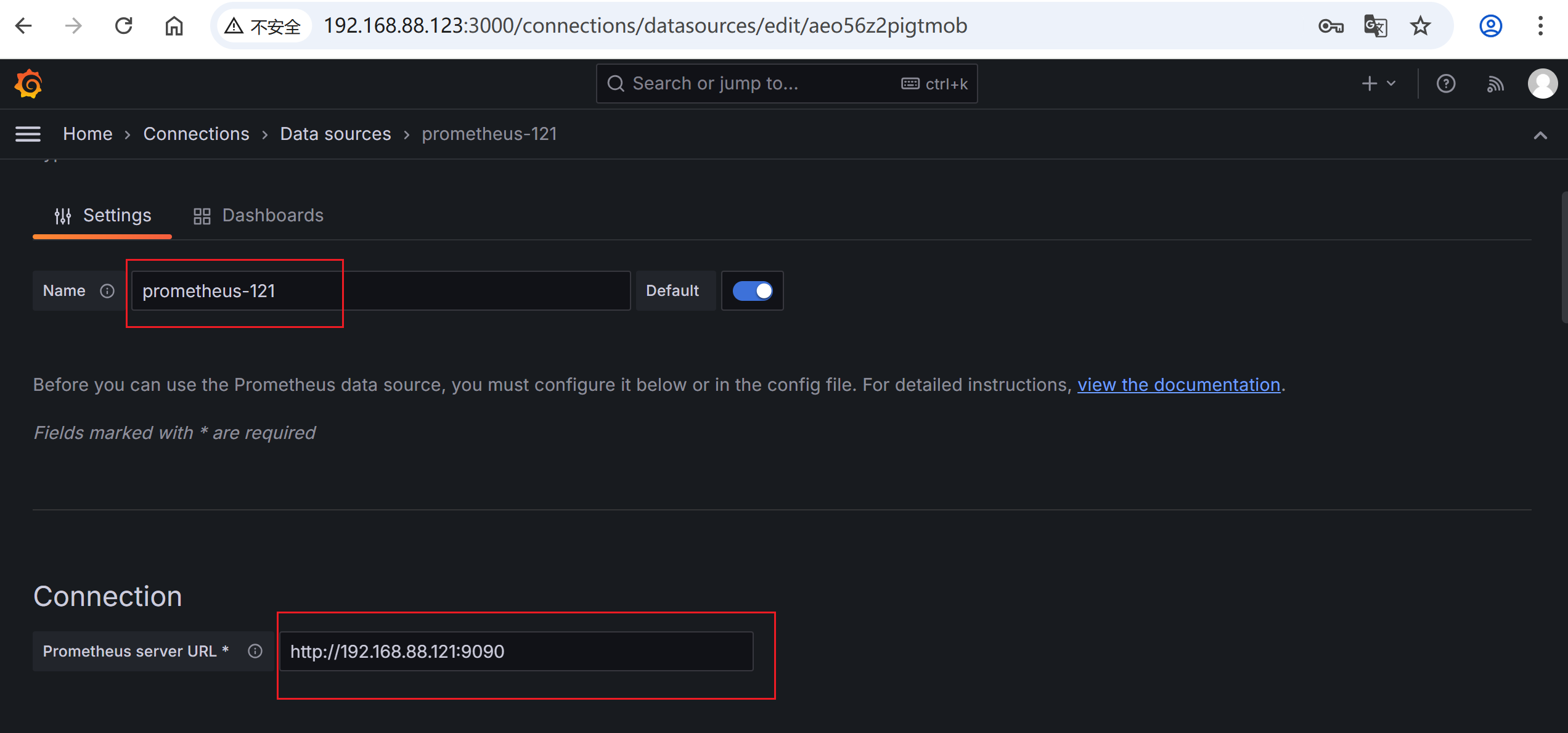Click the data source Name input
Screen dimensions: 1568x733
pyautogui.click(x=381, y=291)
